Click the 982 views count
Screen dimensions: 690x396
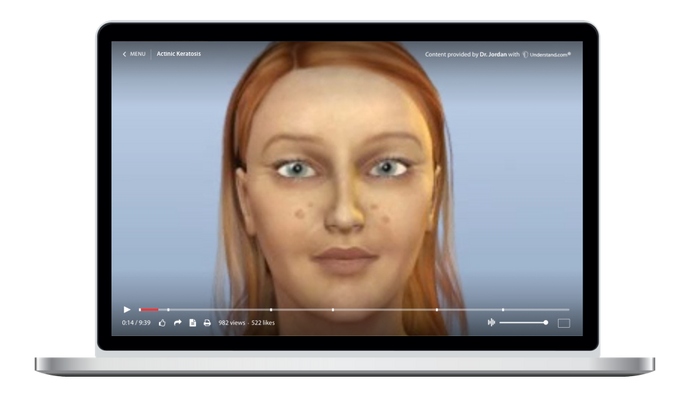231,323
